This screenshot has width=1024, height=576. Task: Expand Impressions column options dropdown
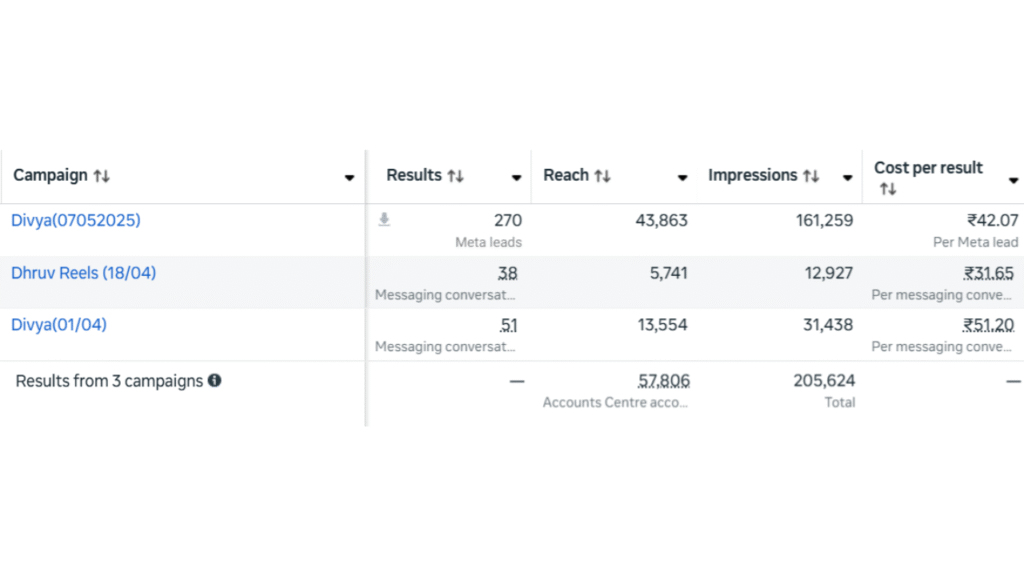point(847,178)
